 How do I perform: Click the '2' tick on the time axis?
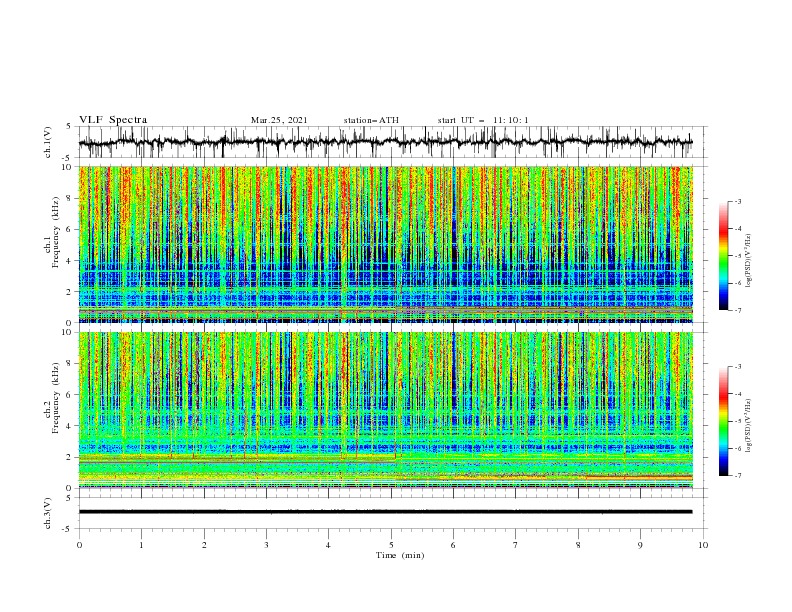pos(204,545)
